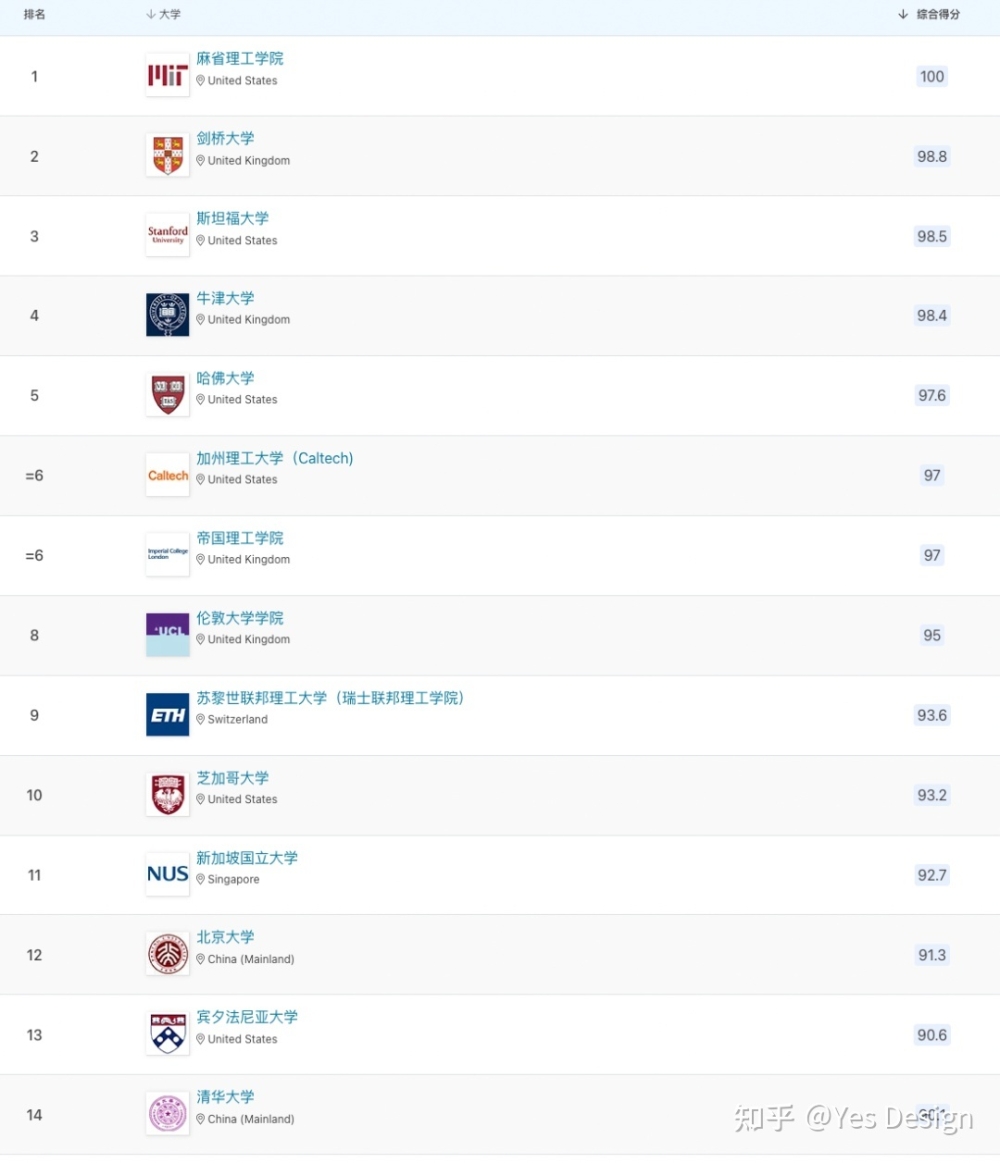Image resolution: width=1000 pixels, height=1163 pixels.
Task: Click the MIT logo icon
Action: point(168,76)
